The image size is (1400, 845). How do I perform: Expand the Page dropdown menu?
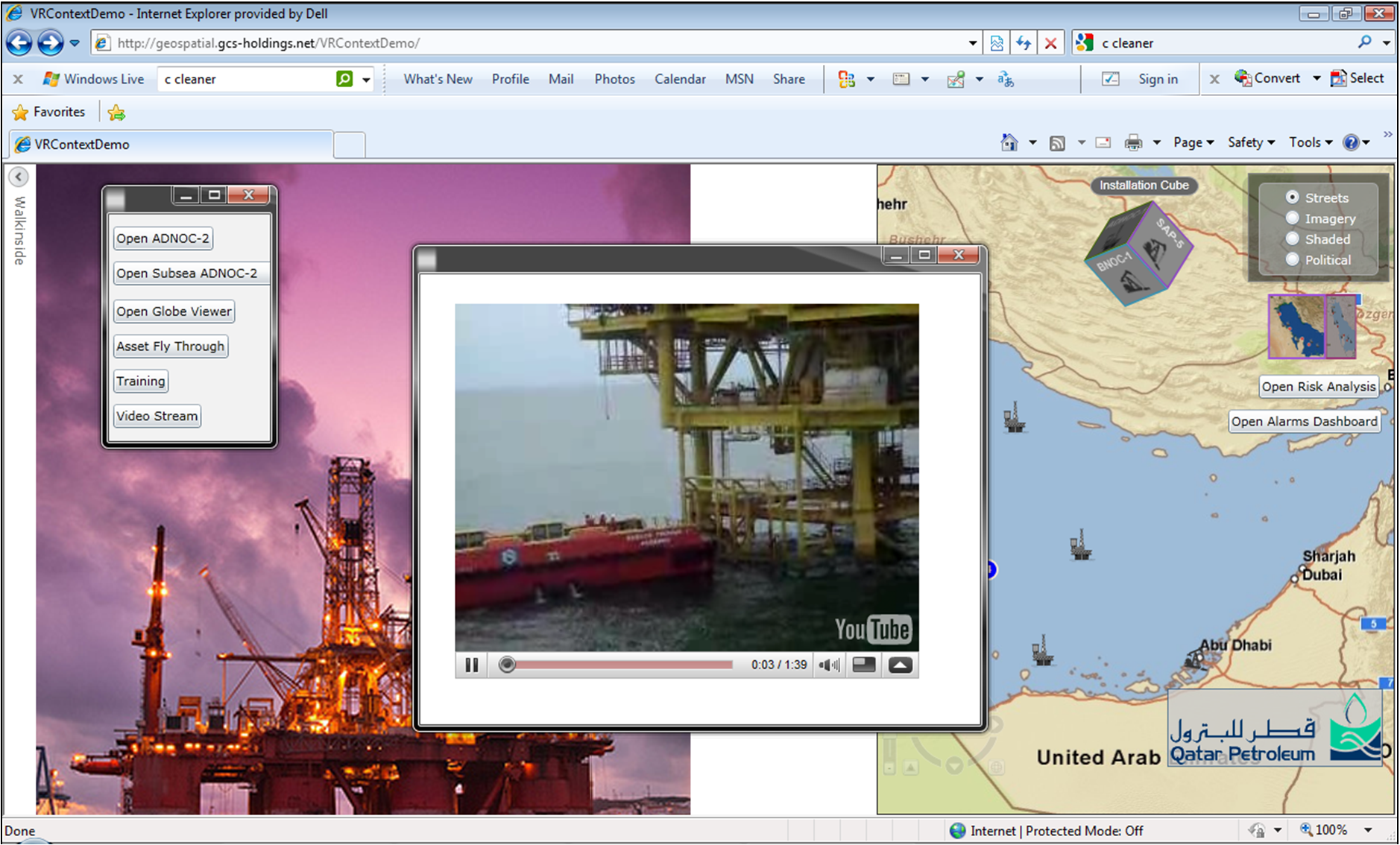pyautogui.click(x=1193, y=142)
